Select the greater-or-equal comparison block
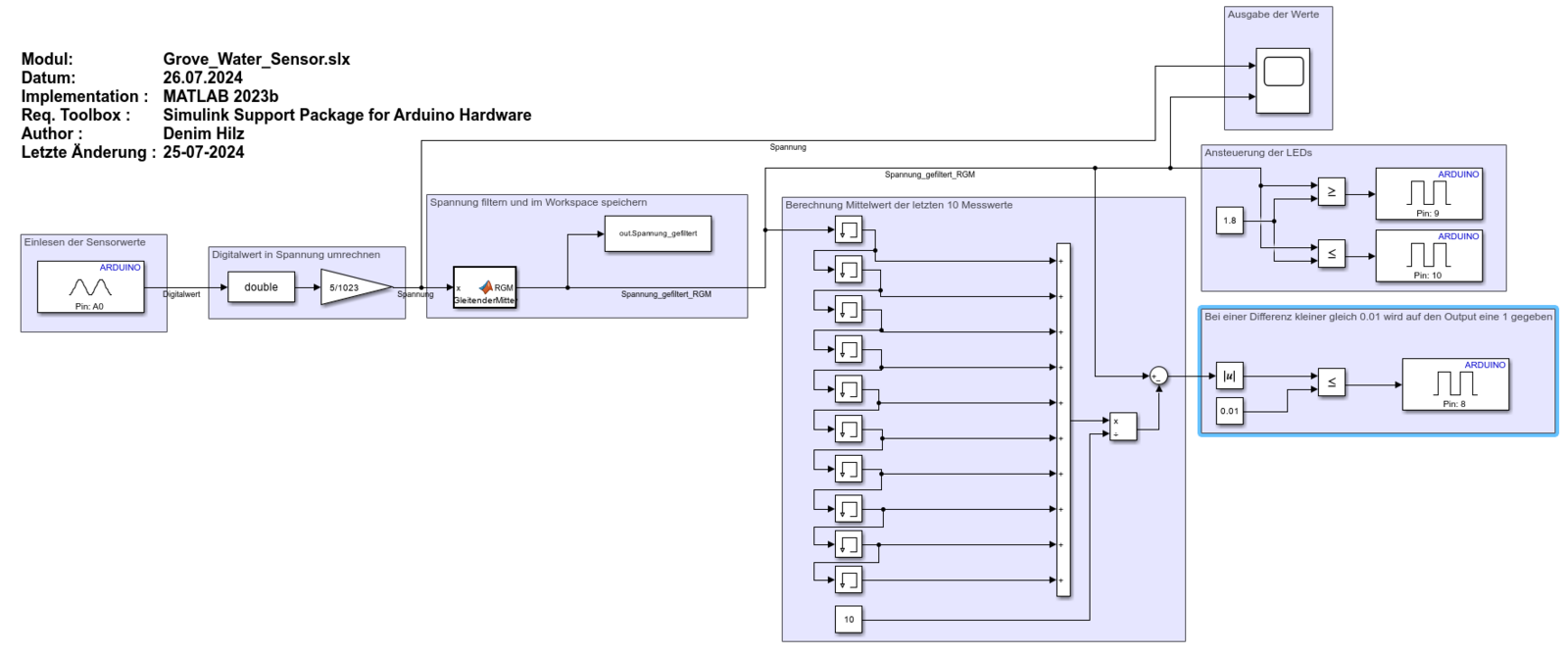The height and width of the screenshot is (657, 1568). 1331,192
